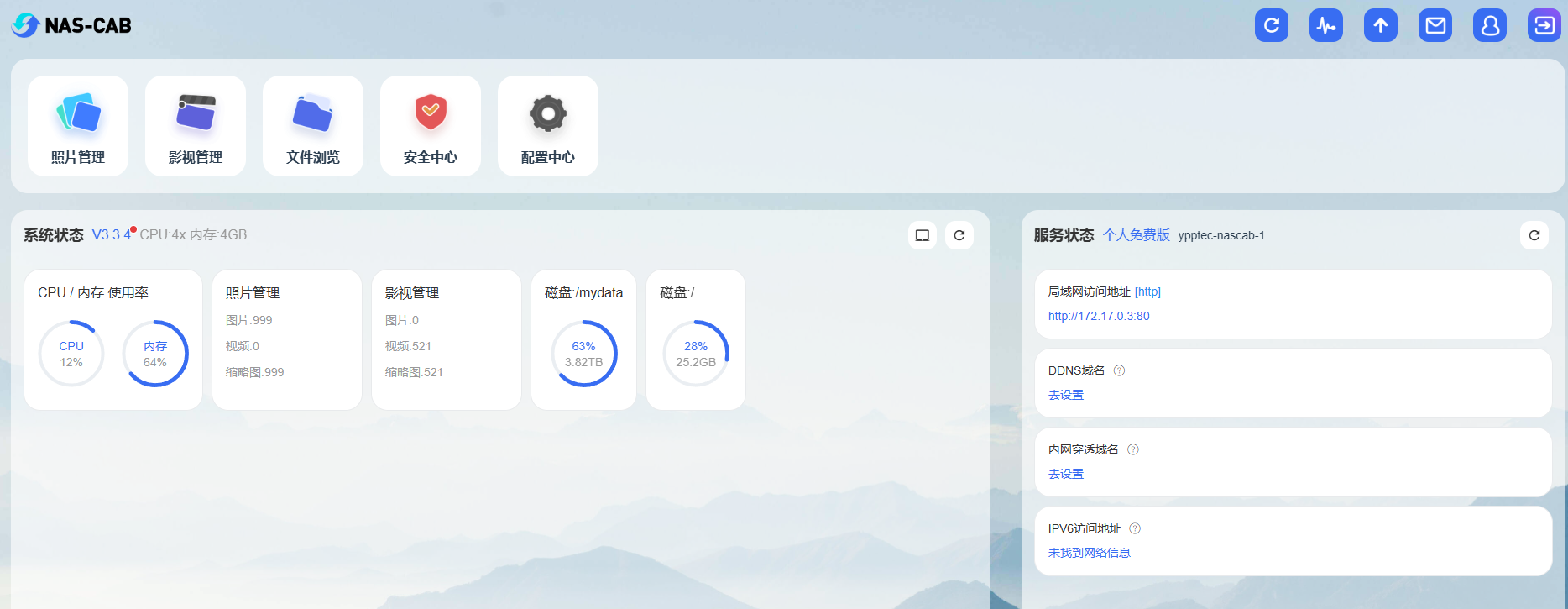Open the http://172.17.0.3:80 address

coord(1099,316)
